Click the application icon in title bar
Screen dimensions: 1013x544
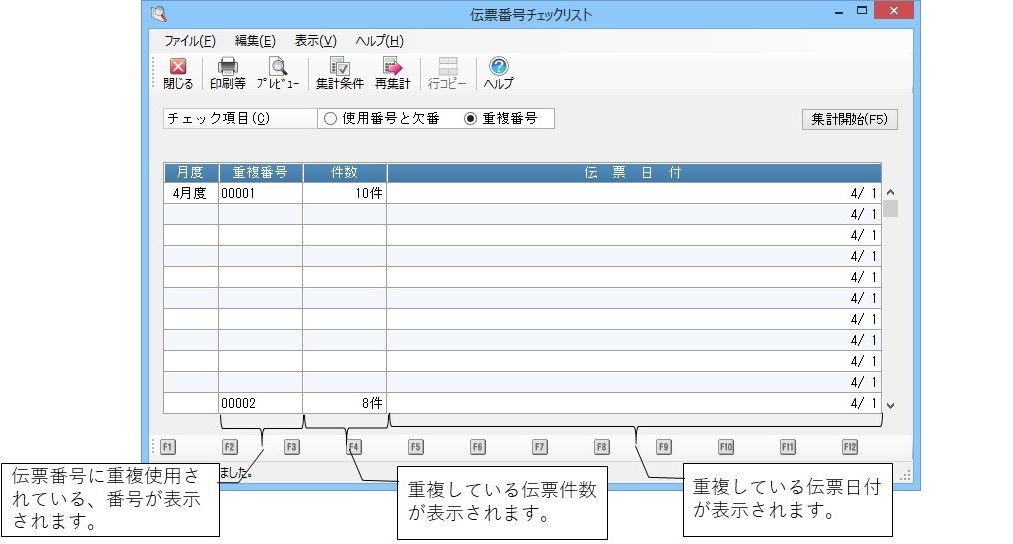pos(158,14)
